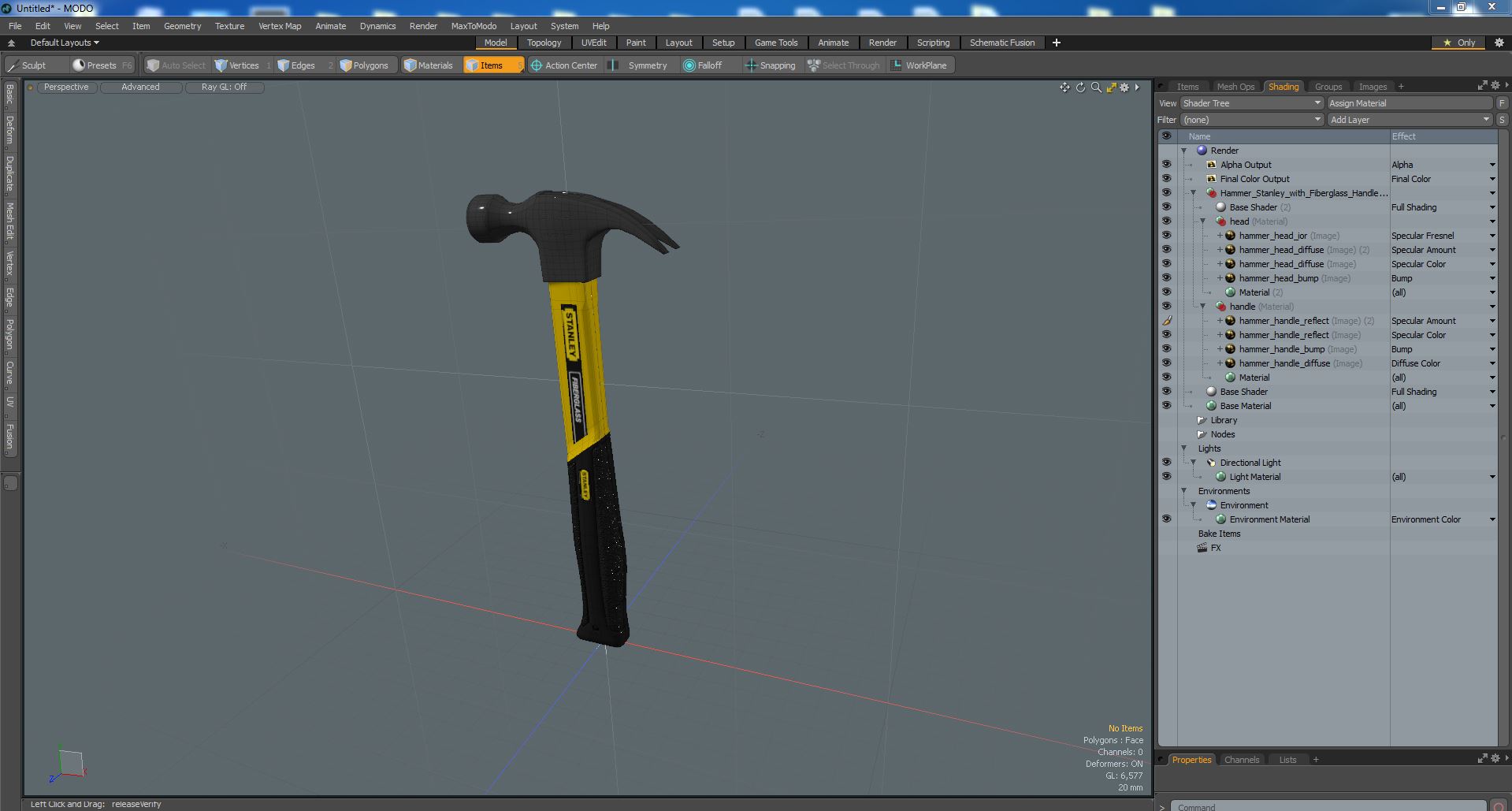The width and height of the screenshot is (1512, 811).
Task: Activate Items selection mode
Action: point(493,65)
